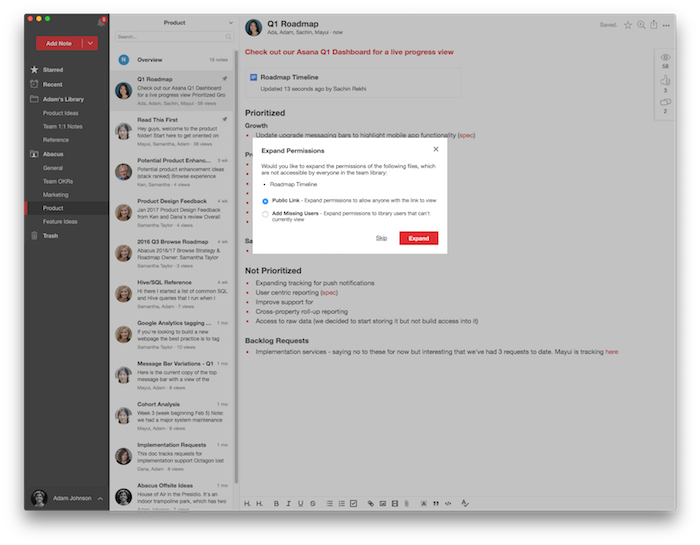Select the Add Missing Users radio option
700x545 pixels.
coord(265,214)
